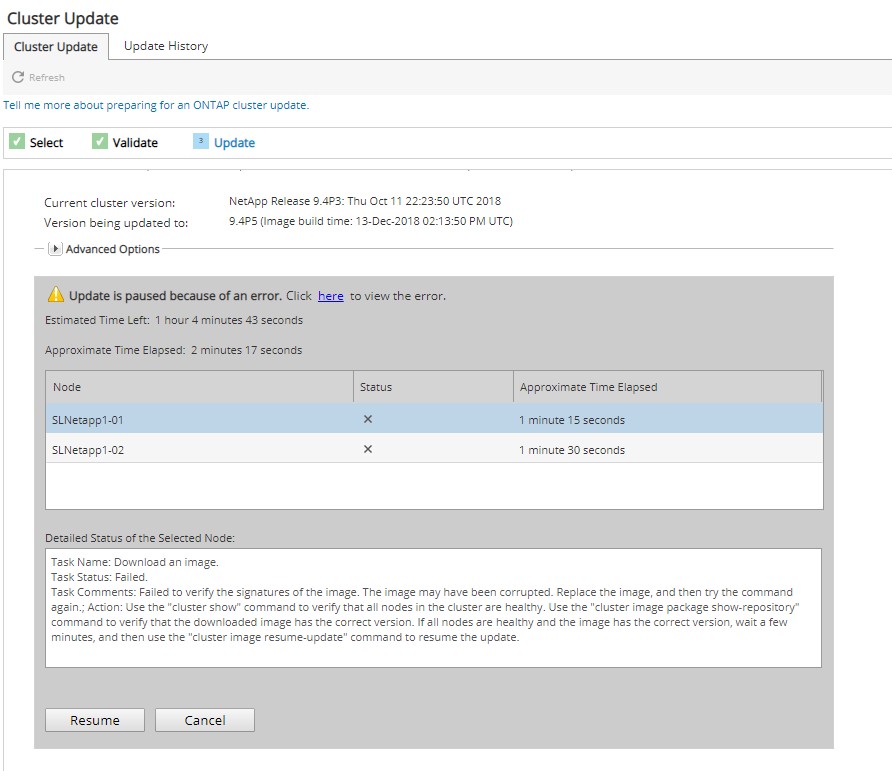The image size is (892, 771).
Task: Select the Cluster Update tab
Action: click(x=56, y=47)
